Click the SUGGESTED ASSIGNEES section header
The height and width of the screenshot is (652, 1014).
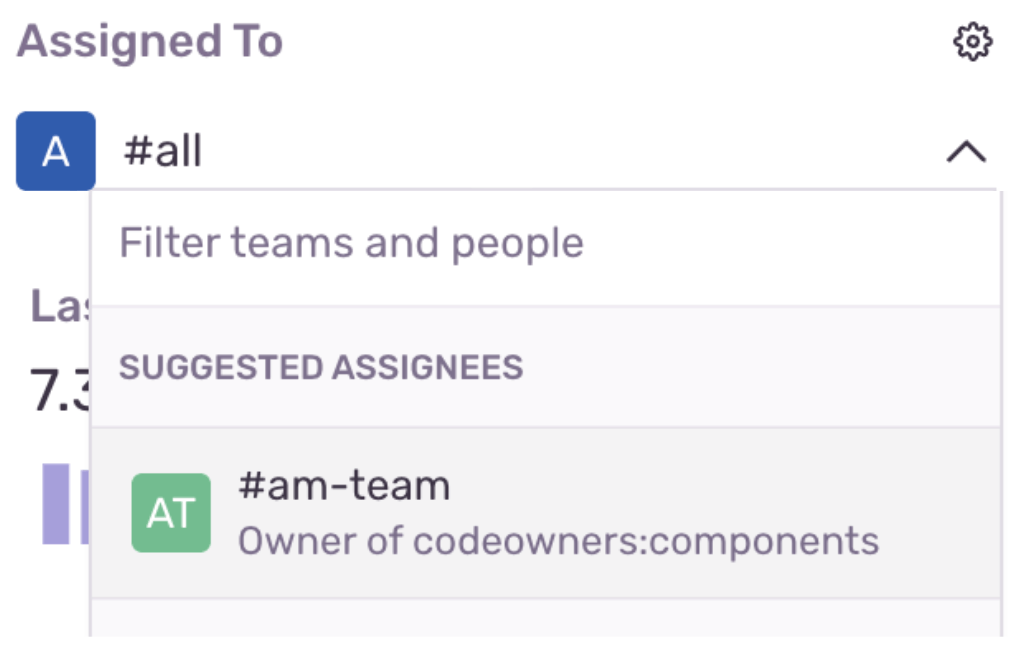tap(321, 367)
